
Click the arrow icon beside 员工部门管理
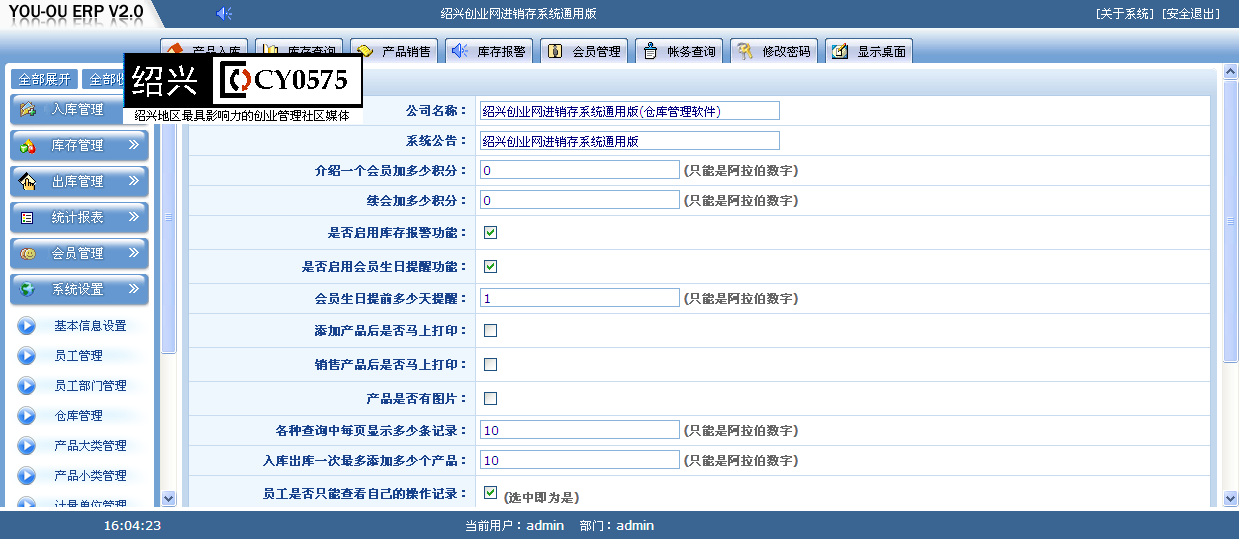[27, 385]
